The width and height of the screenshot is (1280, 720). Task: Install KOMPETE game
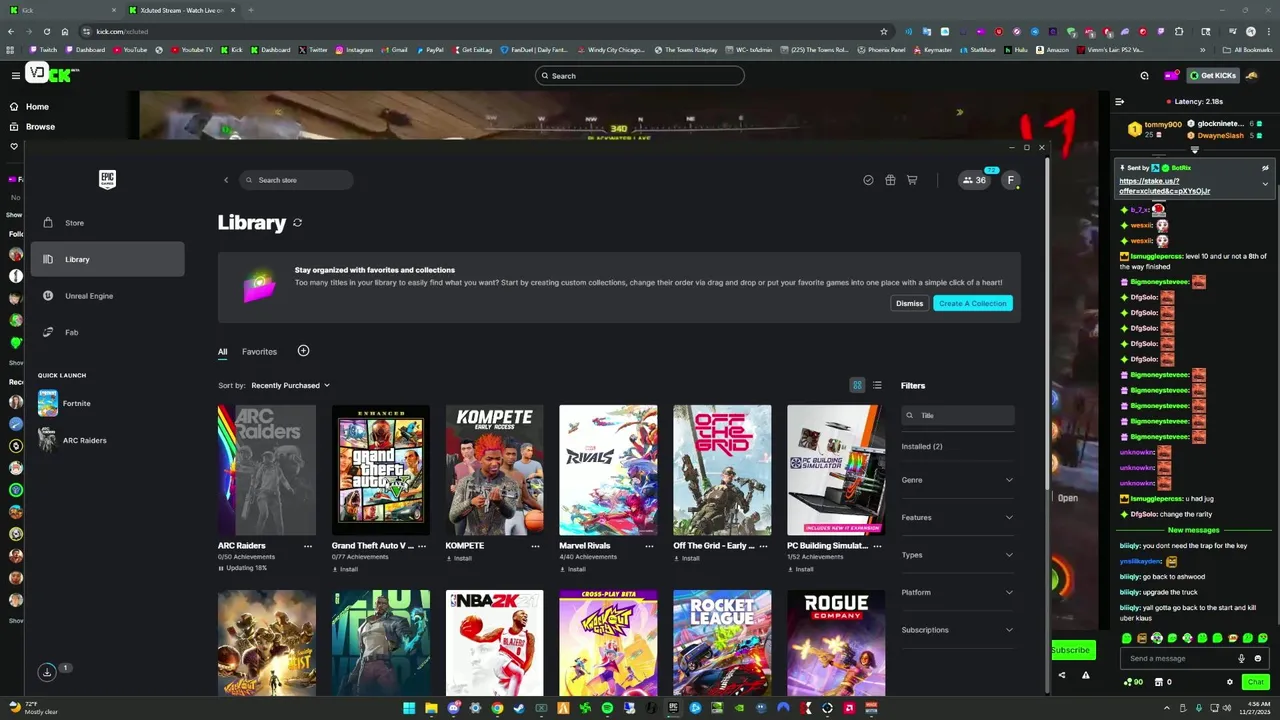point(459,558)
